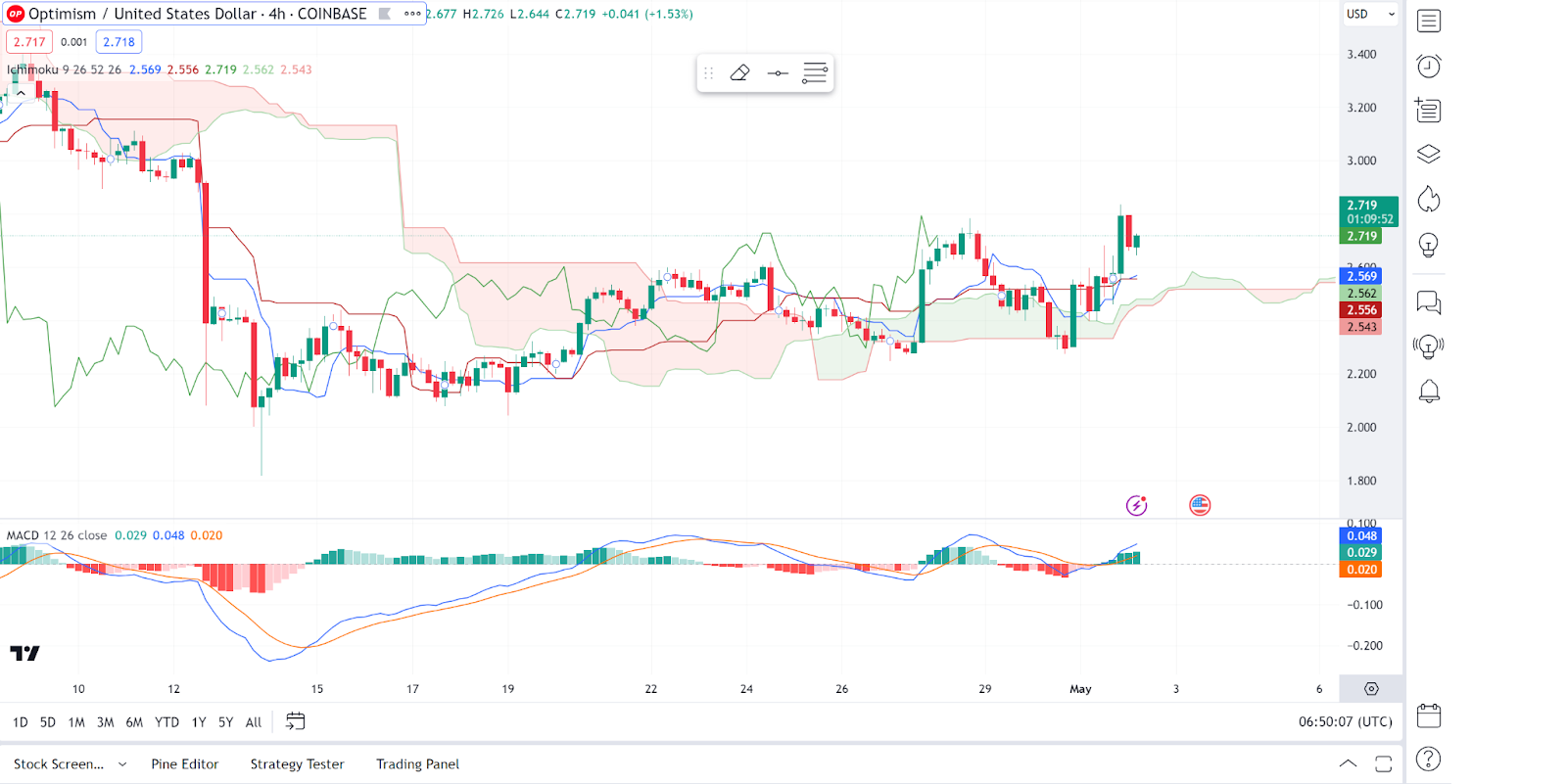Select the 6M time range
The image size is (1567, 784).
(x=134, y=722)
